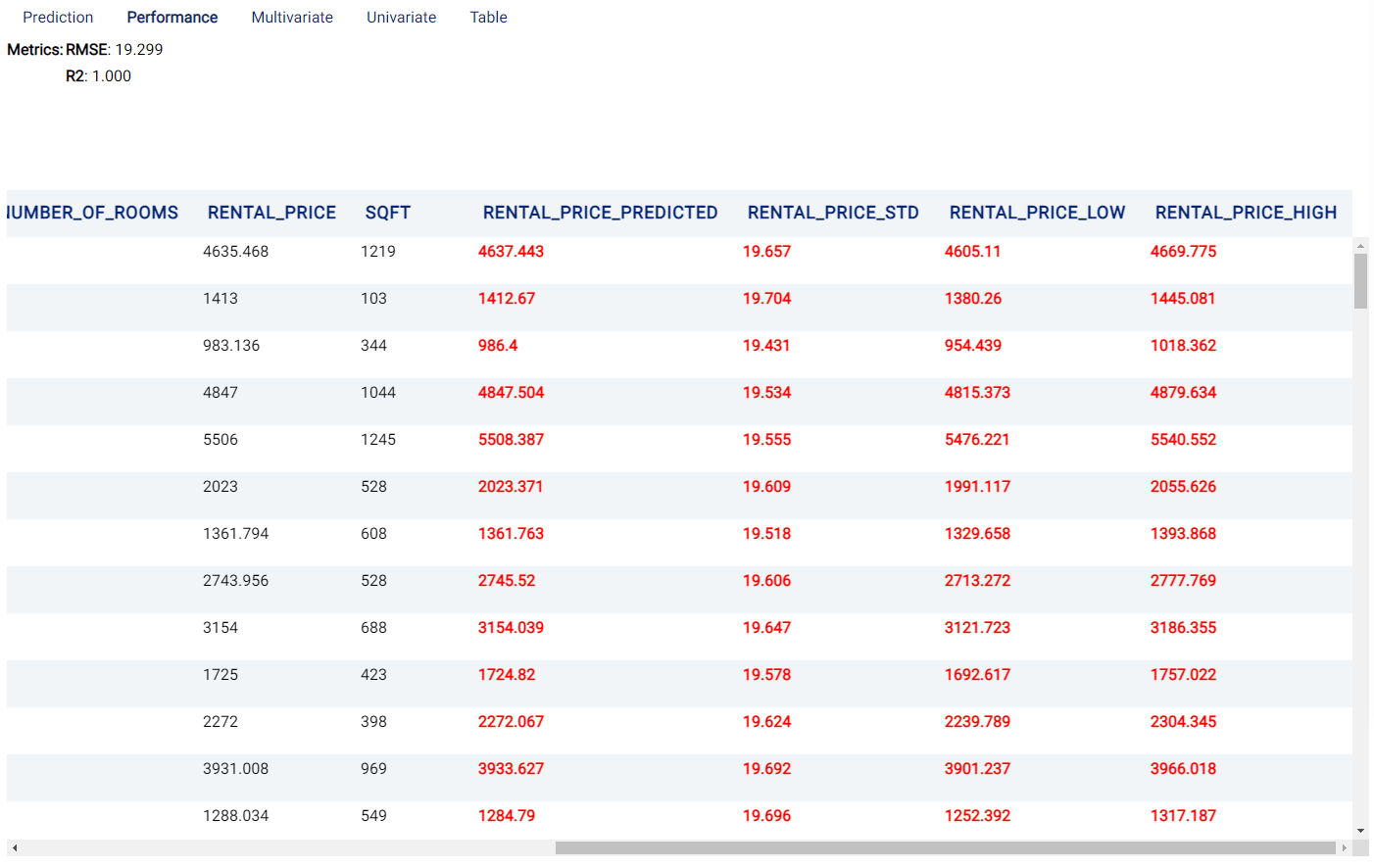Click the RENTAL_PRICE_STD column header
This screenshot has width=1374, height=868.
tap(833, 213)
